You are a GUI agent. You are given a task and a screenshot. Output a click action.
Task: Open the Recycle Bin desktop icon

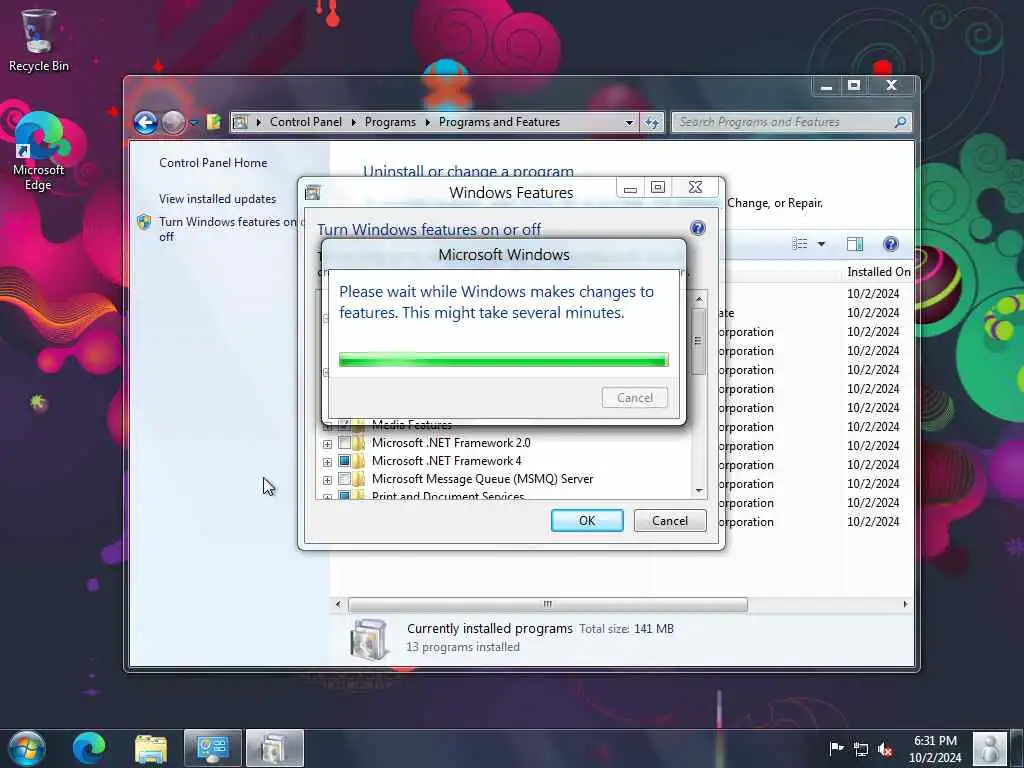(x=38, y=40)
